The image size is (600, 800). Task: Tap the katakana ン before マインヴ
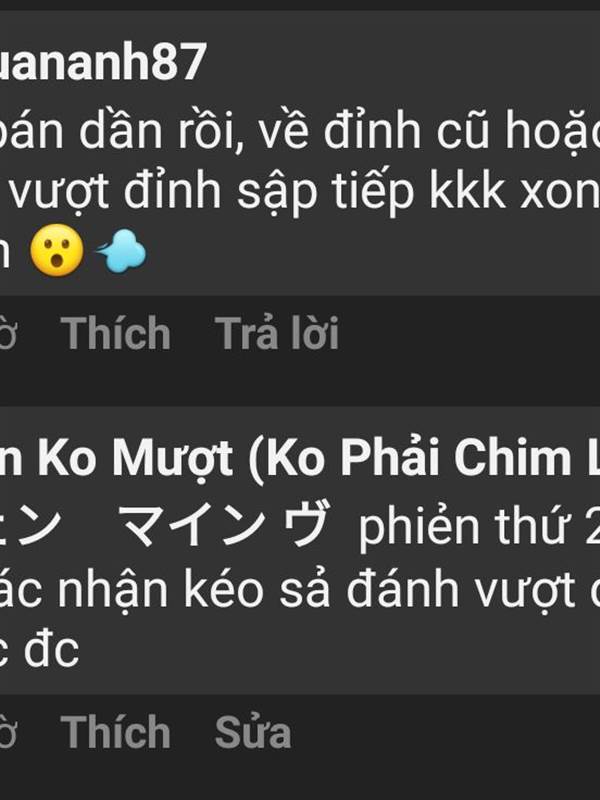[x=40, y=524]
